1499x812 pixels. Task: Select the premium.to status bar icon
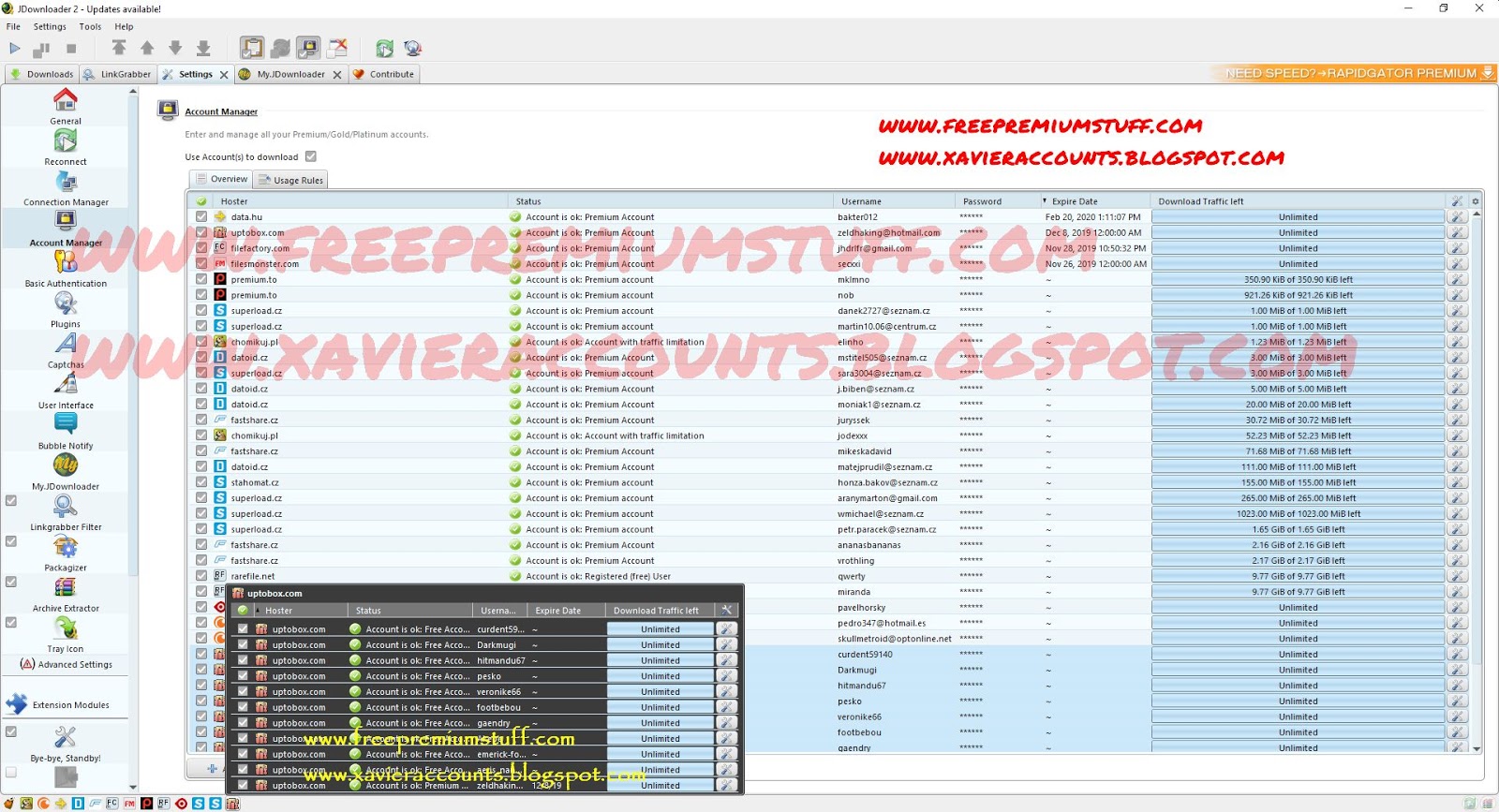pyautogui.click(x=147, y=804)
